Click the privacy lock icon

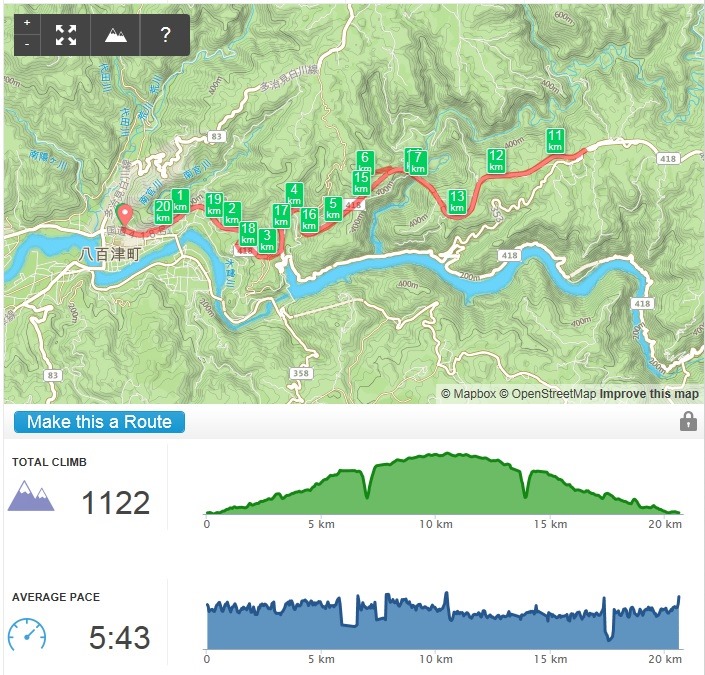click(x=688, y=422)
